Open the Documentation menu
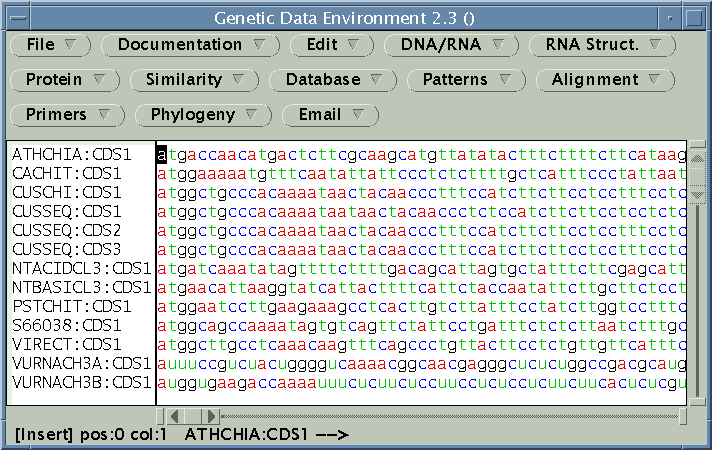 click(190, 45)
